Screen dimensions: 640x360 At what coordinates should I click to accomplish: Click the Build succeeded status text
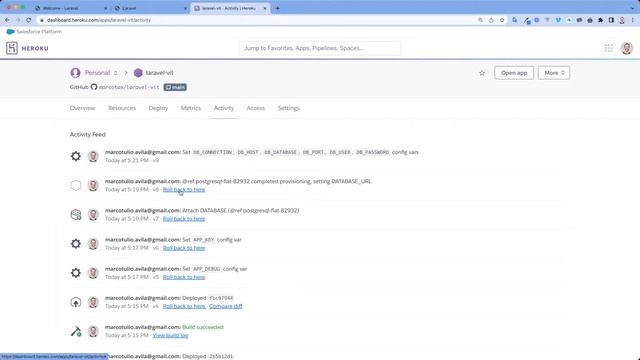(x=203, y=327)
